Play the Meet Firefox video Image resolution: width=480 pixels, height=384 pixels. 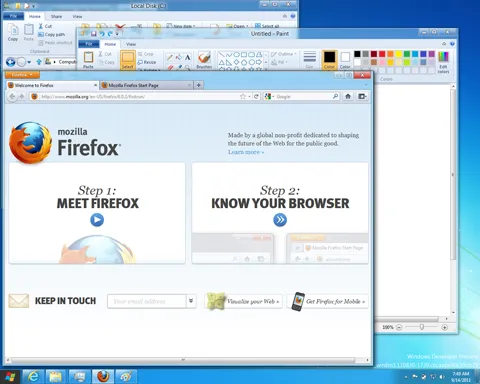click(x=97, y=220)
